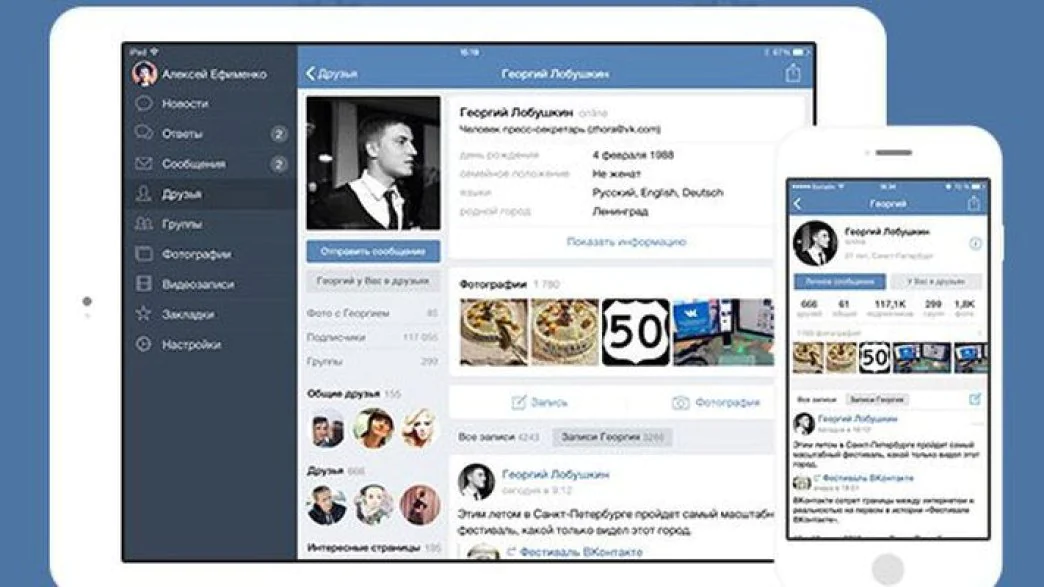Tap Общие друзья heading
The height and width of the screenshot is (587, 1044).
pyautogui.click(x=344, y=393)
